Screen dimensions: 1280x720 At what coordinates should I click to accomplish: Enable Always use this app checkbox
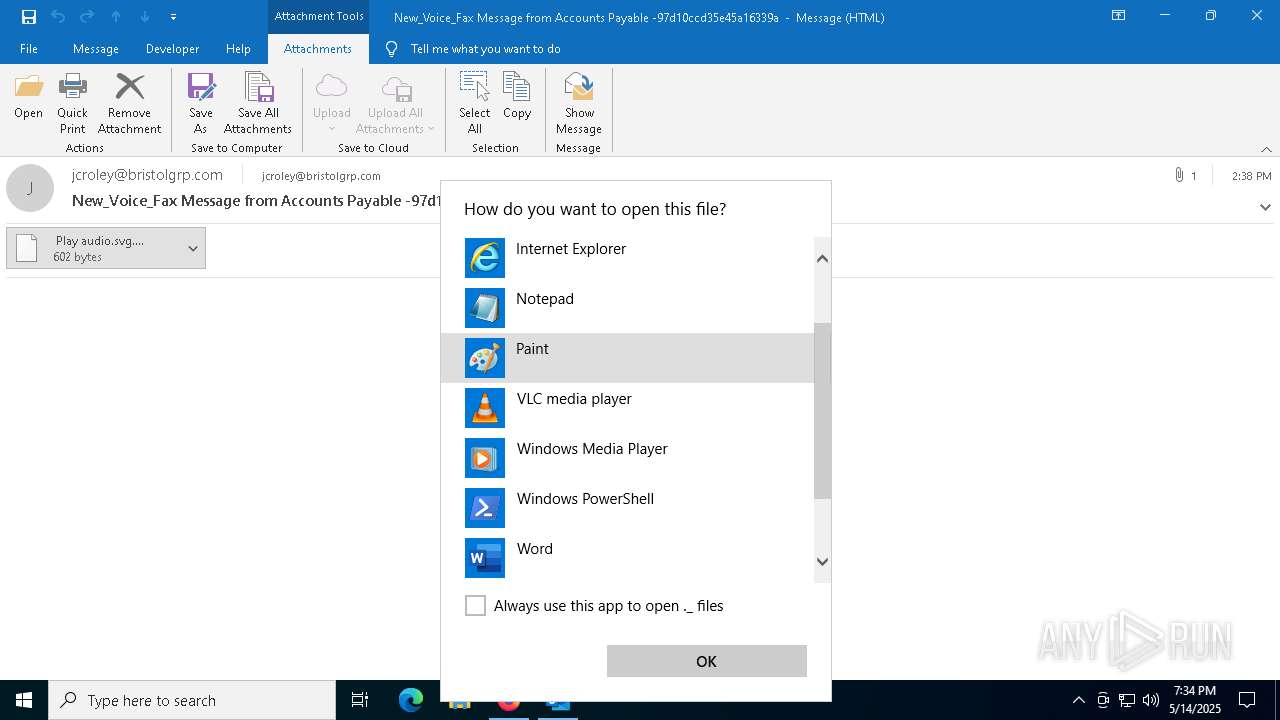[475, 606]
